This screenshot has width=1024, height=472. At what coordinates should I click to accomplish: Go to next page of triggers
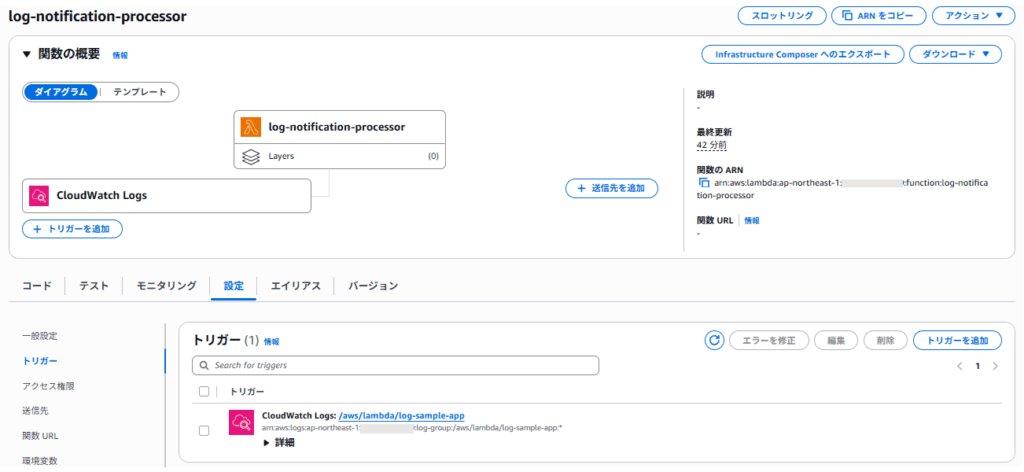pos(995,366)
